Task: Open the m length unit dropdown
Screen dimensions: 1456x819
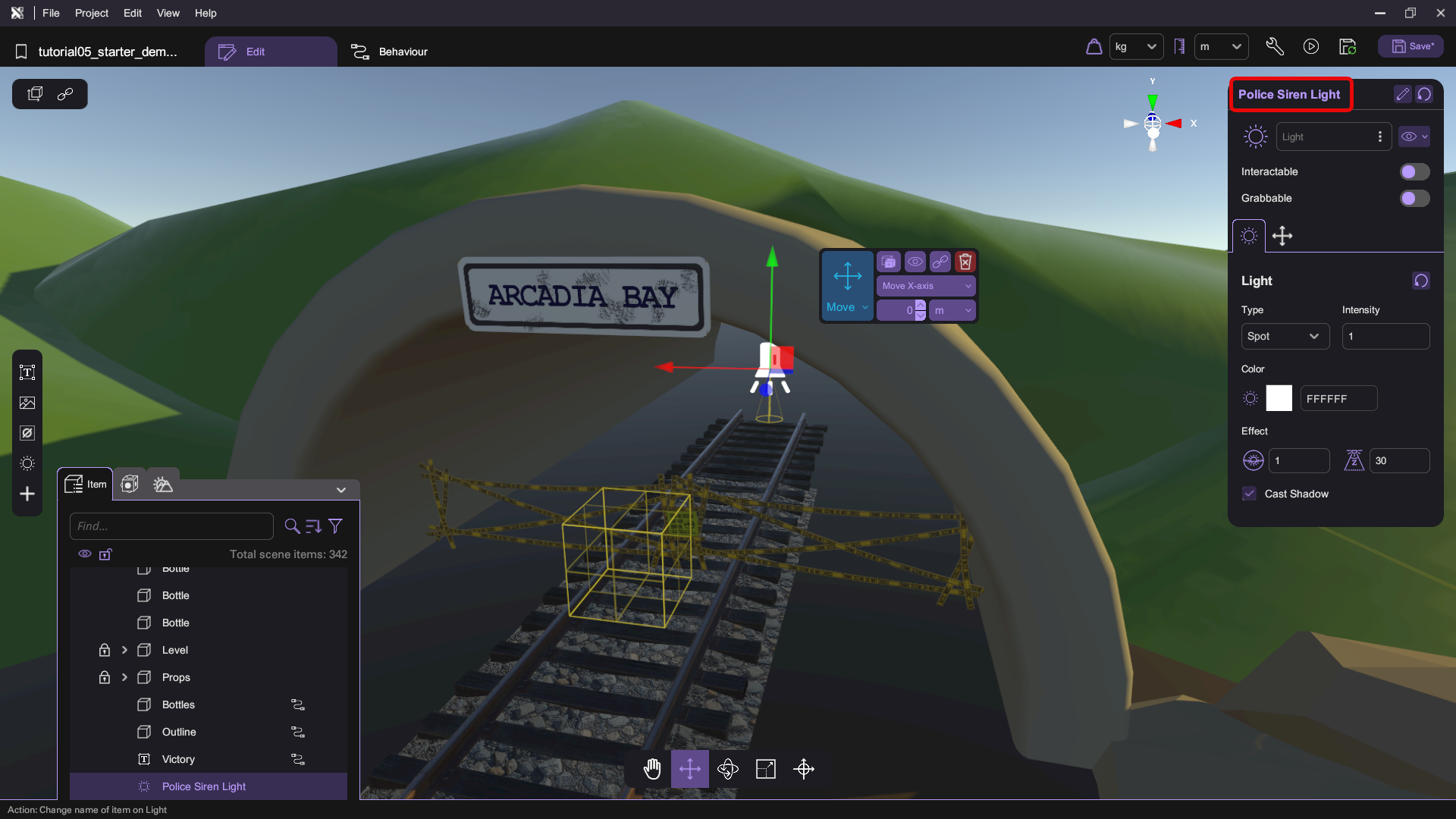Action: pos(1221,47)
